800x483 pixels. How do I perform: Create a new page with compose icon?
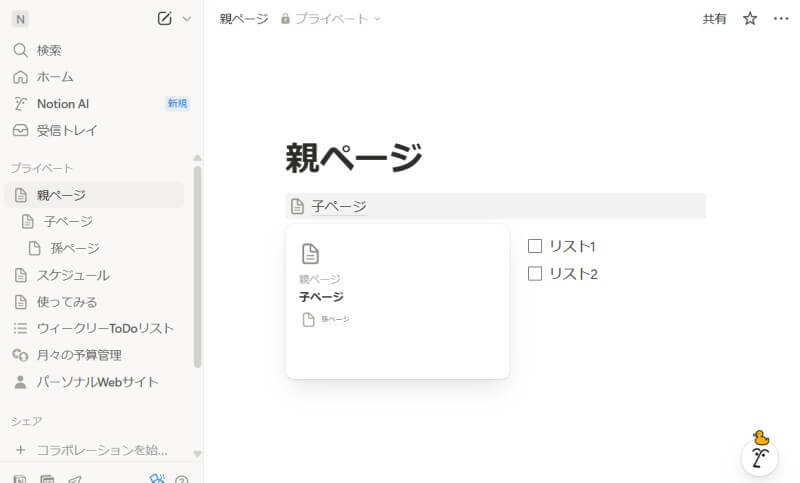point(164,19)
